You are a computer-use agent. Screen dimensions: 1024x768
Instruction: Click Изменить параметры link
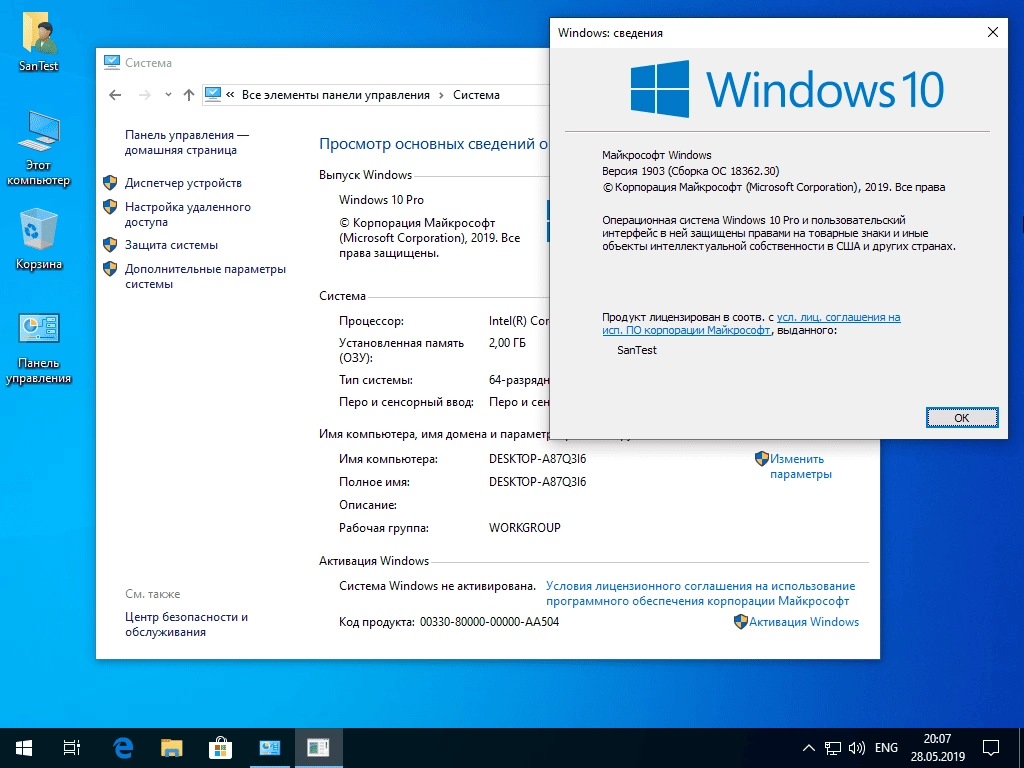(801, 466)
